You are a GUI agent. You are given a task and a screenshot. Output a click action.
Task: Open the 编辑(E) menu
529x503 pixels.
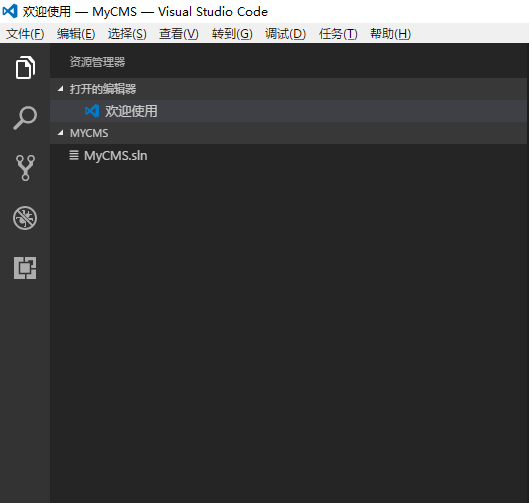[x=76, y=34]
